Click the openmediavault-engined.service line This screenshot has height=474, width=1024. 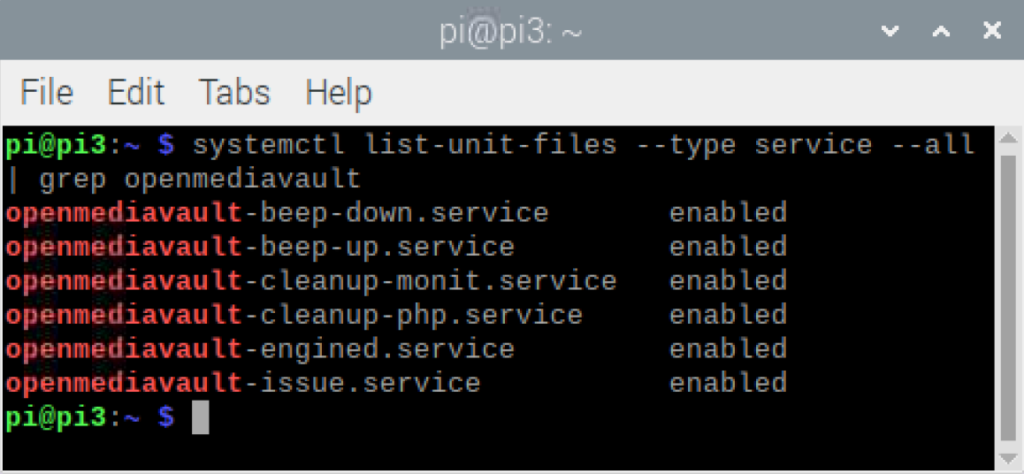[x=260, y=349]
